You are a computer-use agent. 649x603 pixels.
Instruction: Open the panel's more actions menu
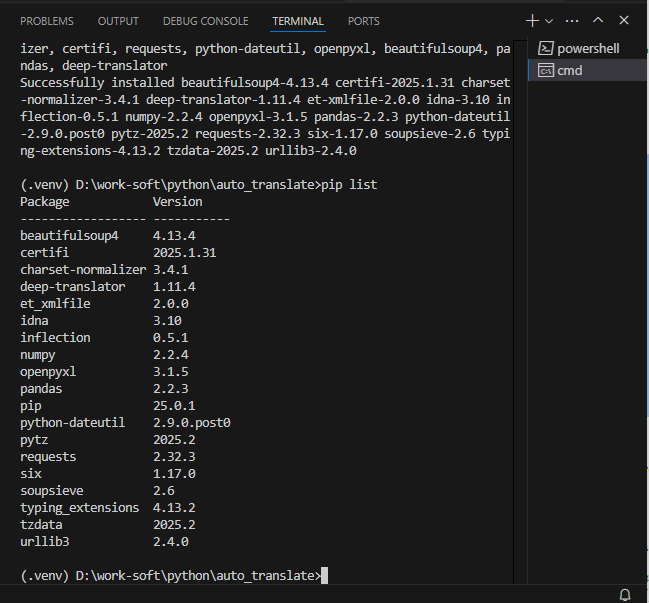[x=572, y=21]
